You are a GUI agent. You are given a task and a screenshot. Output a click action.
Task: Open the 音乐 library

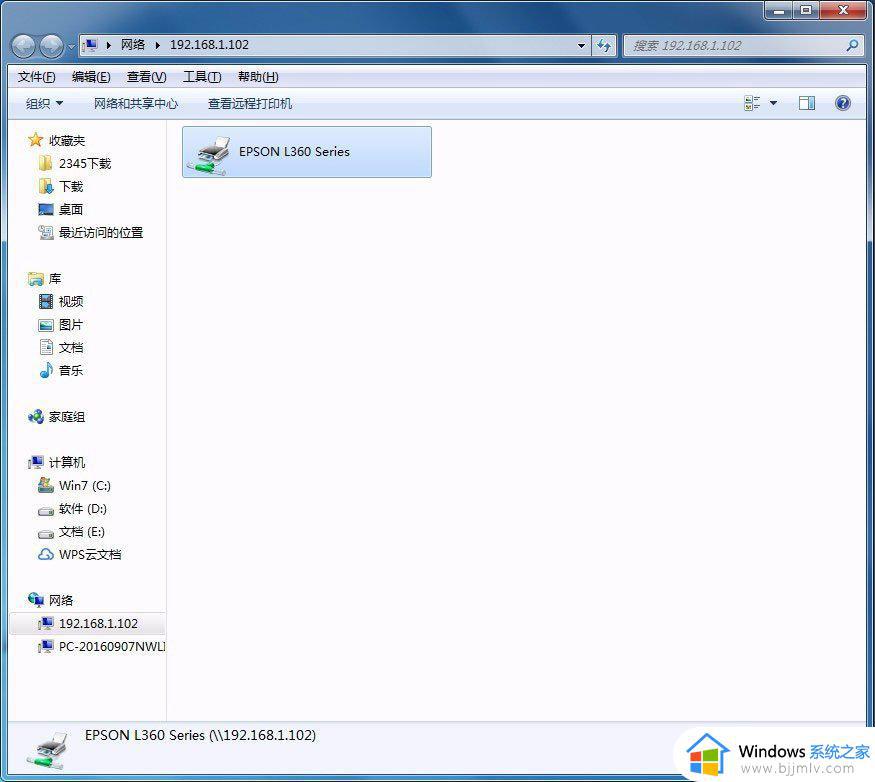pos(71,371)
